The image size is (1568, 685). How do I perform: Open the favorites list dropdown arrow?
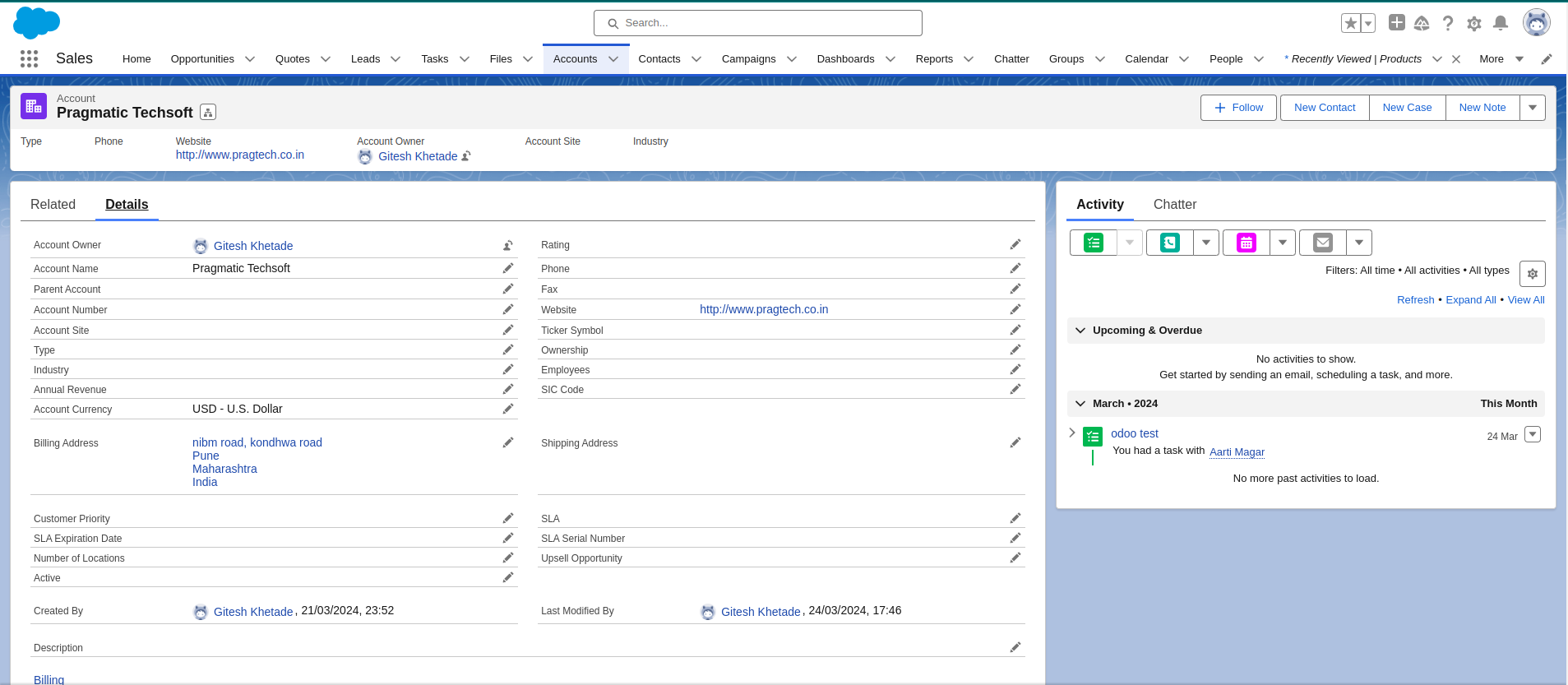click(x=1368, y=23)
